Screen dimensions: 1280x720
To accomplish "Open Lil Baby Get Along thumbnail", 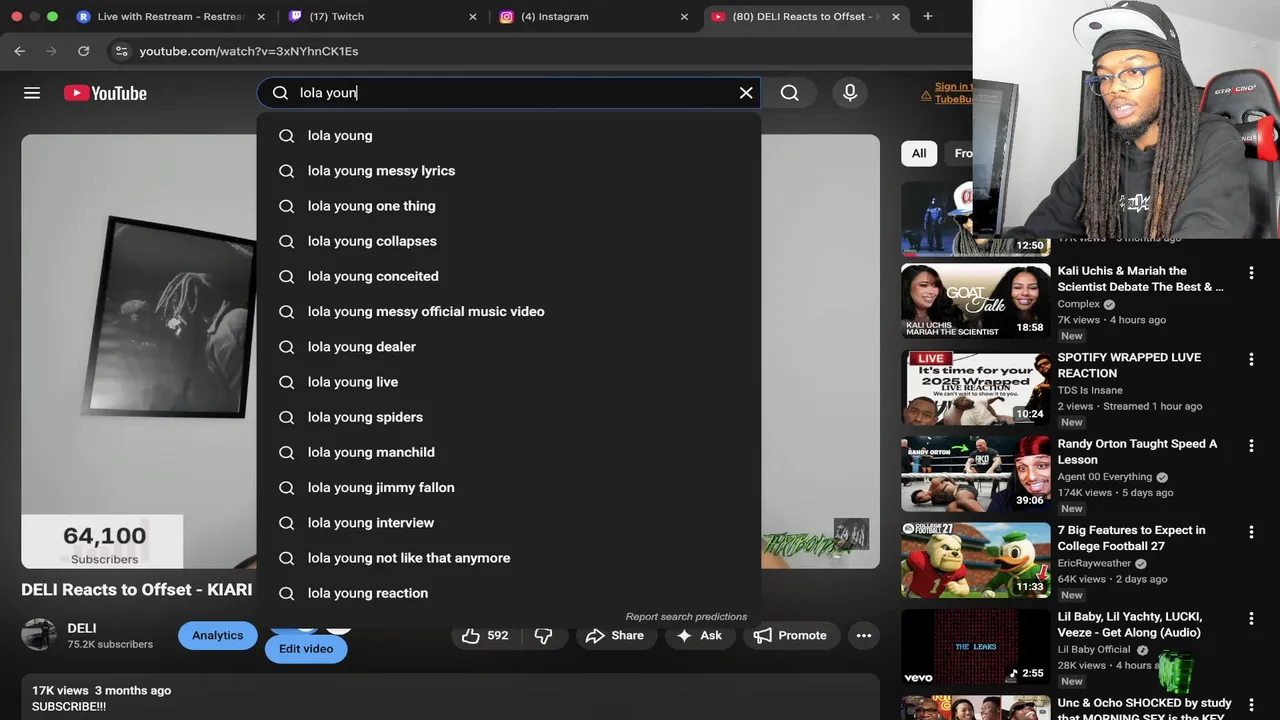I will 976,647.
